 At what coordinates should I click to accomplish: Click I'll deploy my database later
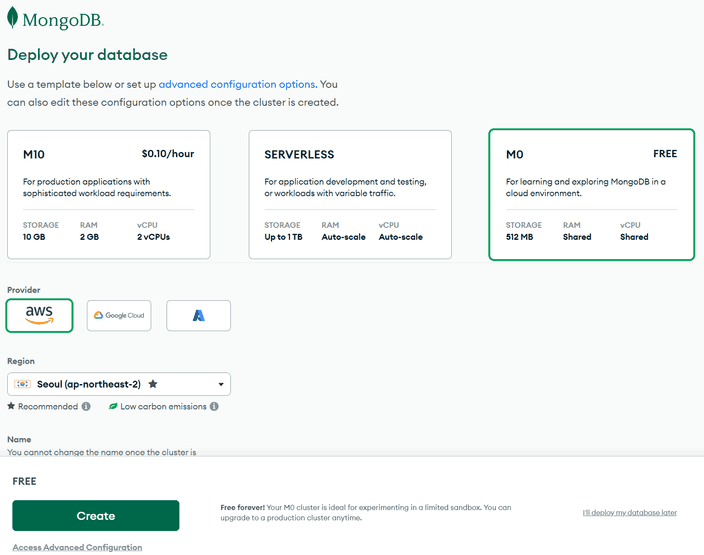point(629,512)
